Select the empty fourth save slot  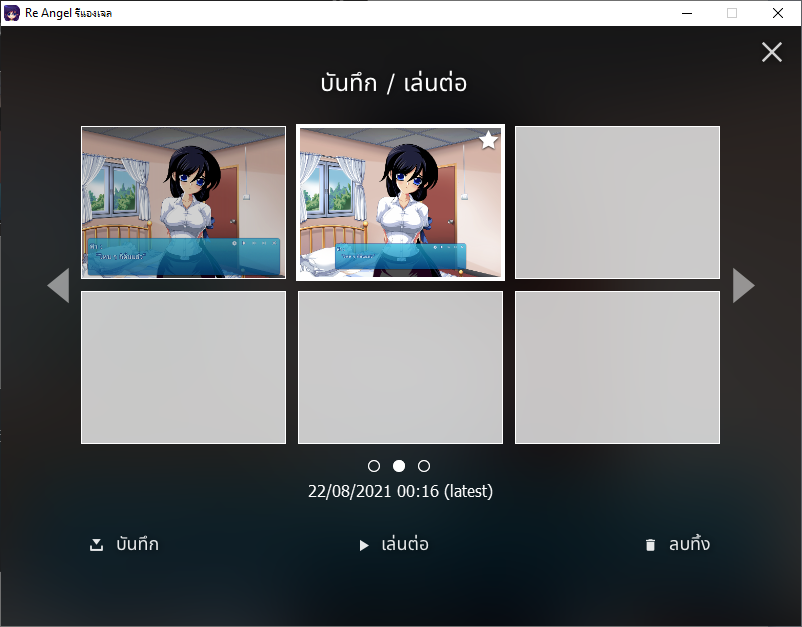point(184,367)
